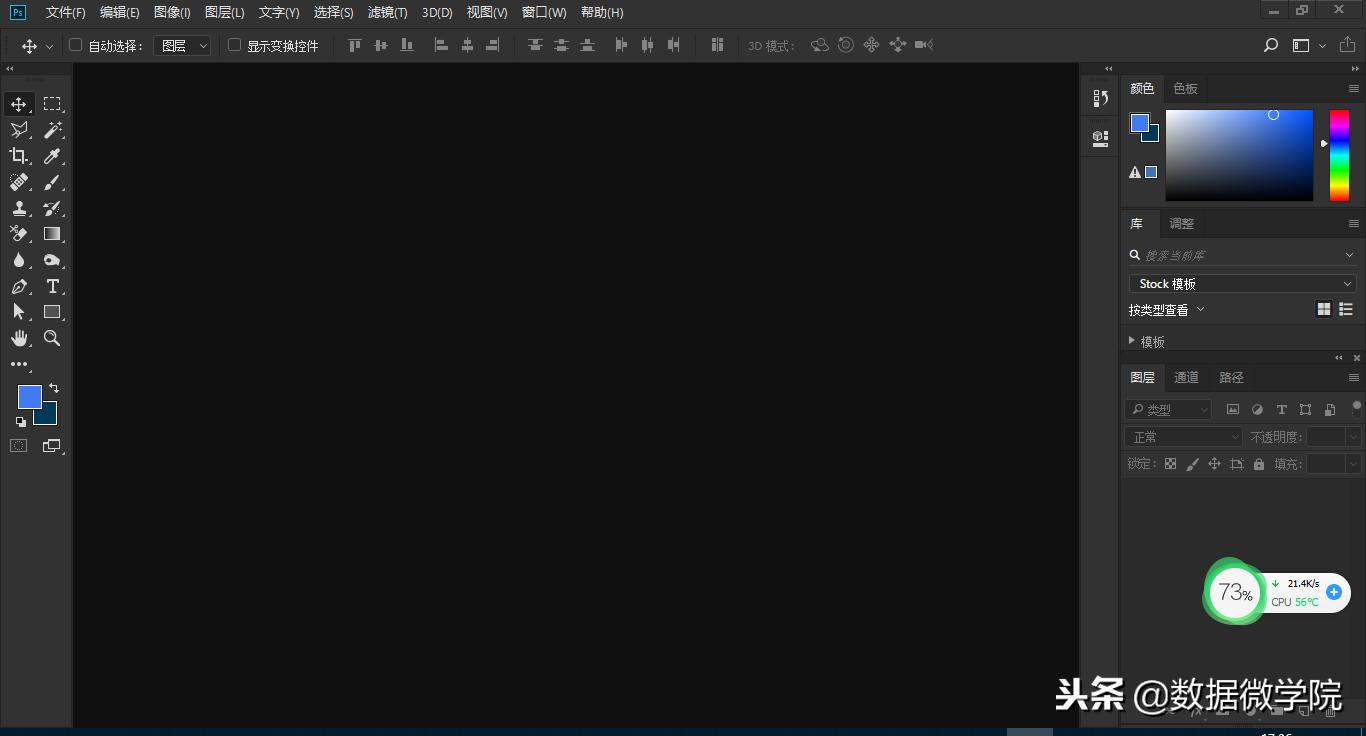Select the Sponge tool
The width and height of the screenshot is (1366, 736).
click(52, 260)
